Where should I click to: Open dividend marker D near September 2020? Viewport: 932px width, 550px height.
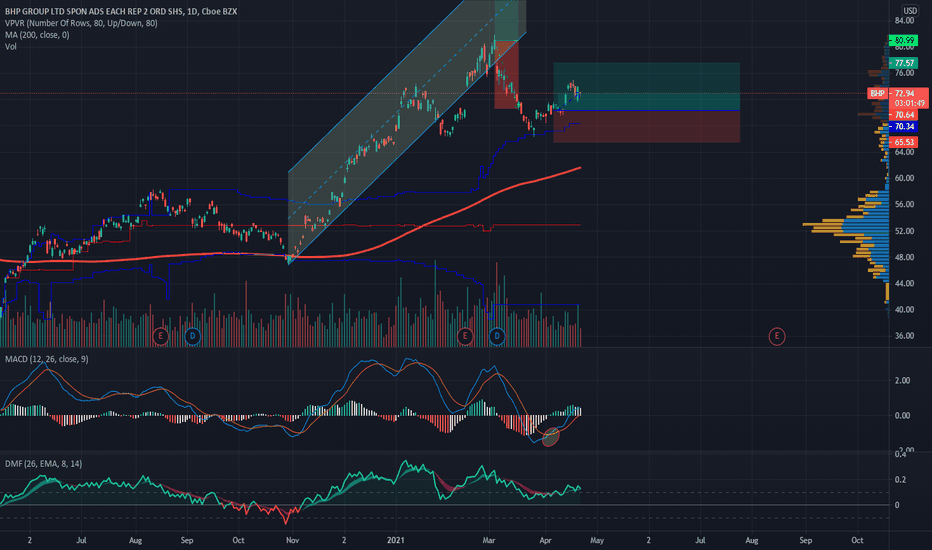point(192,337)
